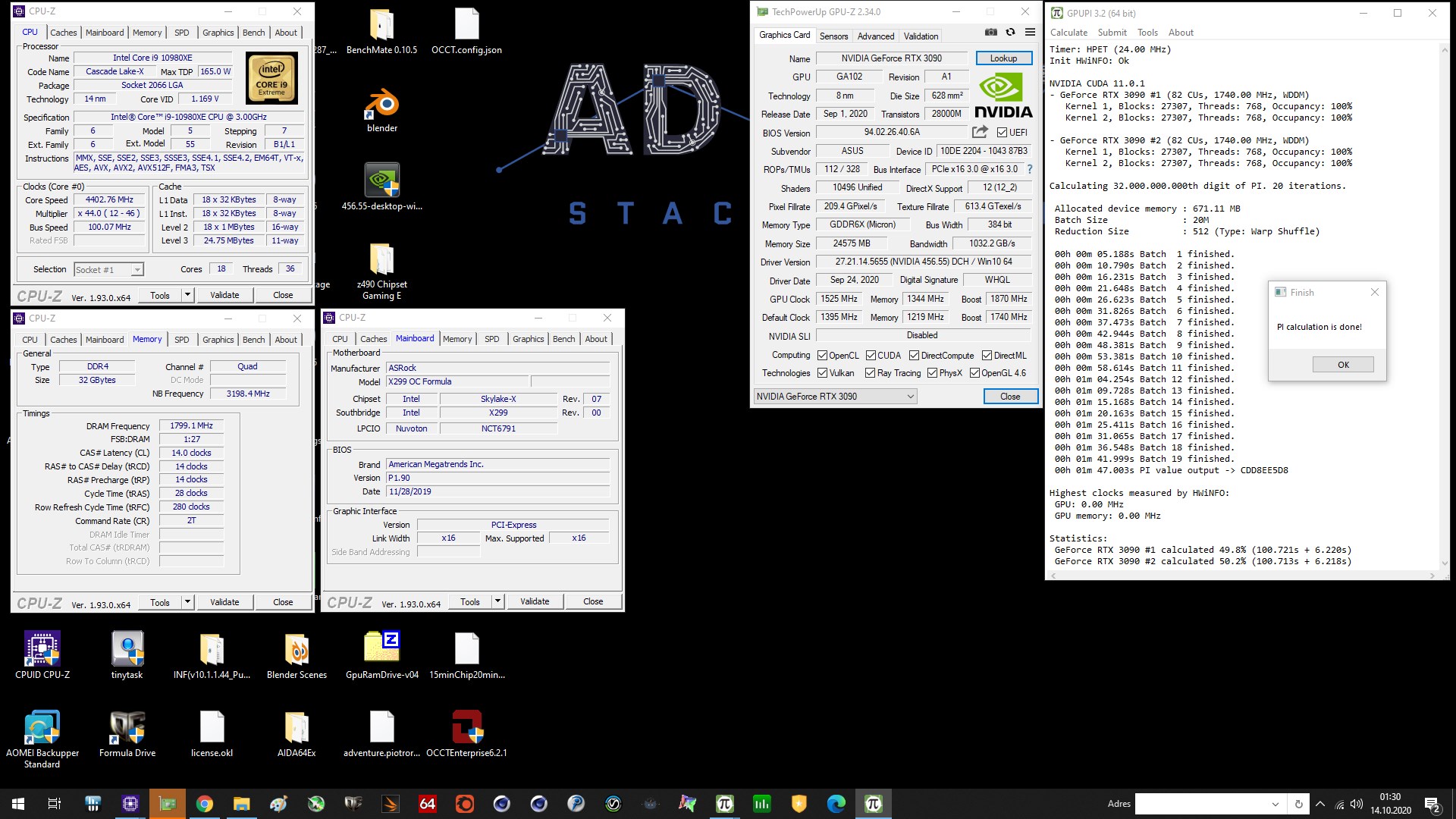Click OK in Finish dialog
1456x819 pixels.
1343,365
